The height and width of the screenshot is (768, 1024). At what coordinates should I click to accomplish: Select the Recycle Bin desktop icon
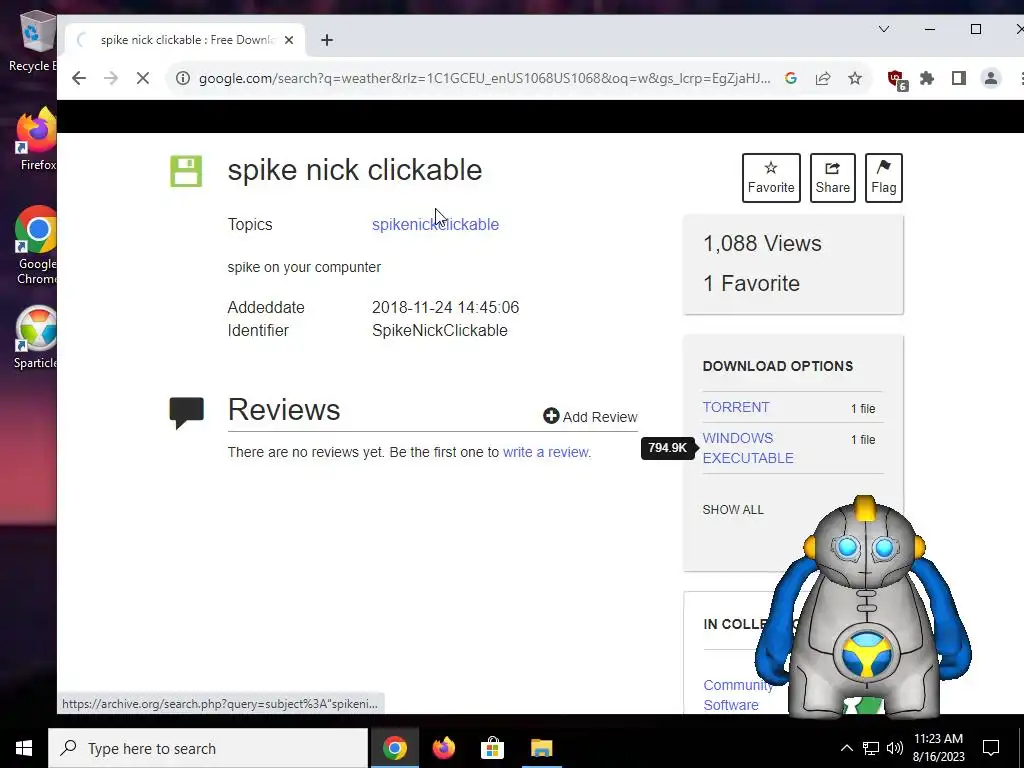pos(33,42)
